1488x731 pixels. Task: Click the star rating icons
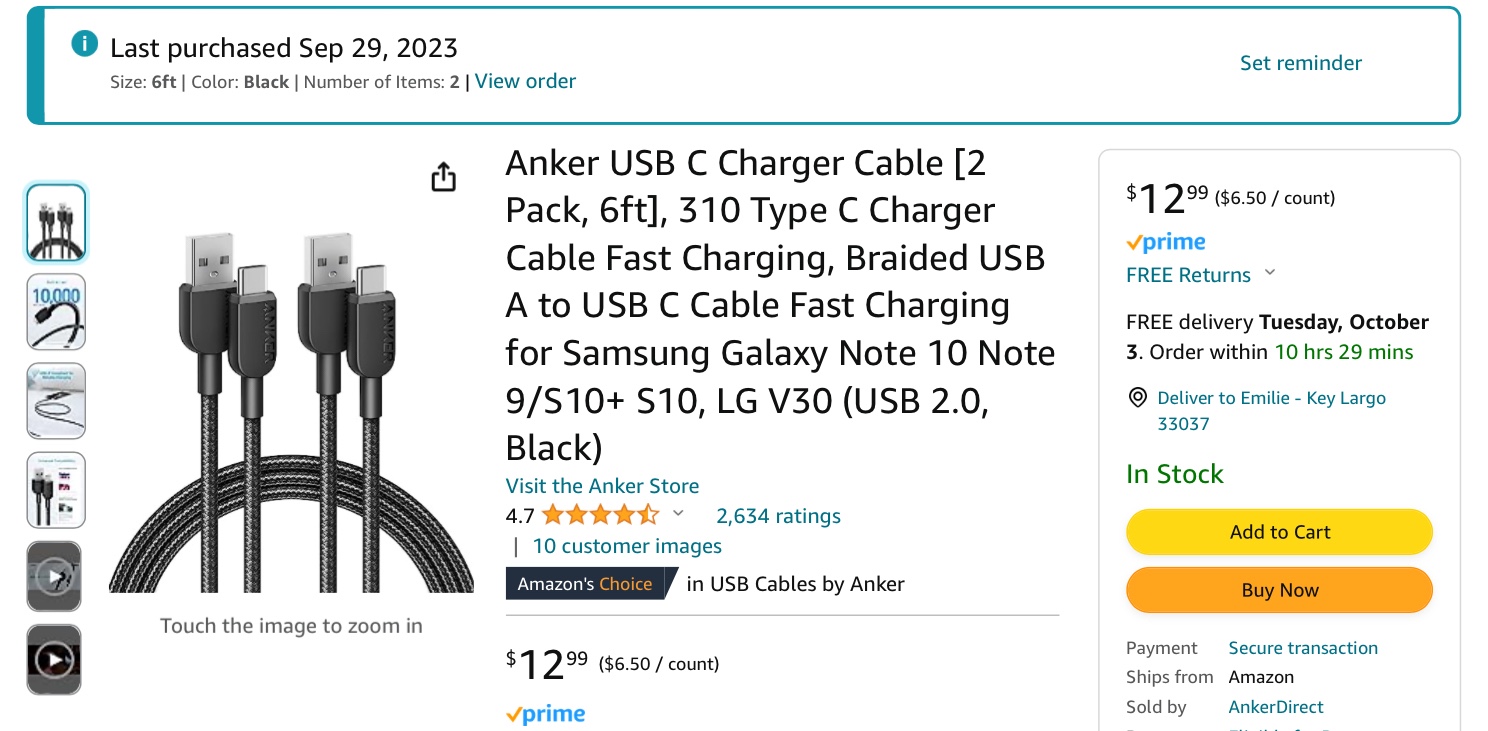[599, 516]
